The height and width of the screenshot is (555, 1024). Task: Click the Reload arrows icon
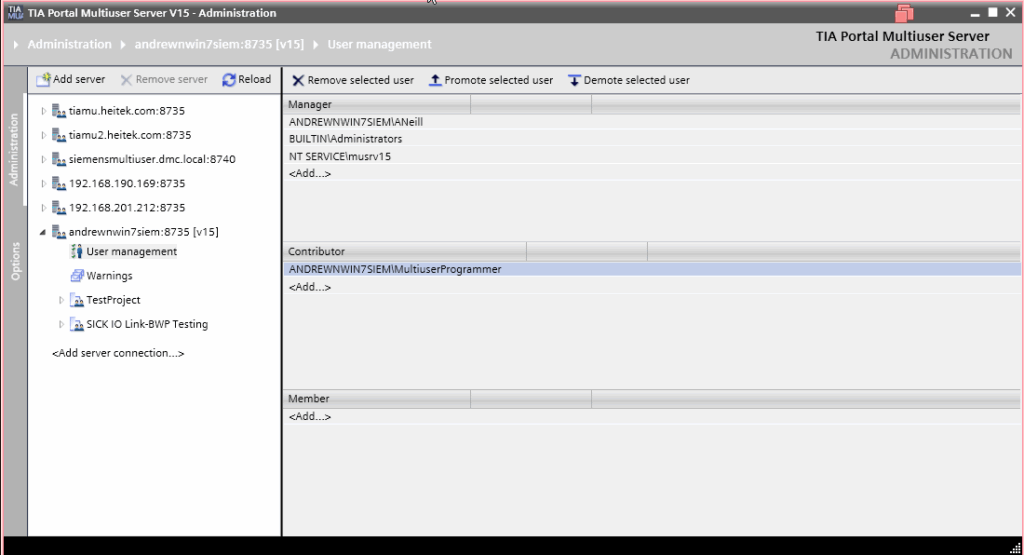(x=229, y=80)
